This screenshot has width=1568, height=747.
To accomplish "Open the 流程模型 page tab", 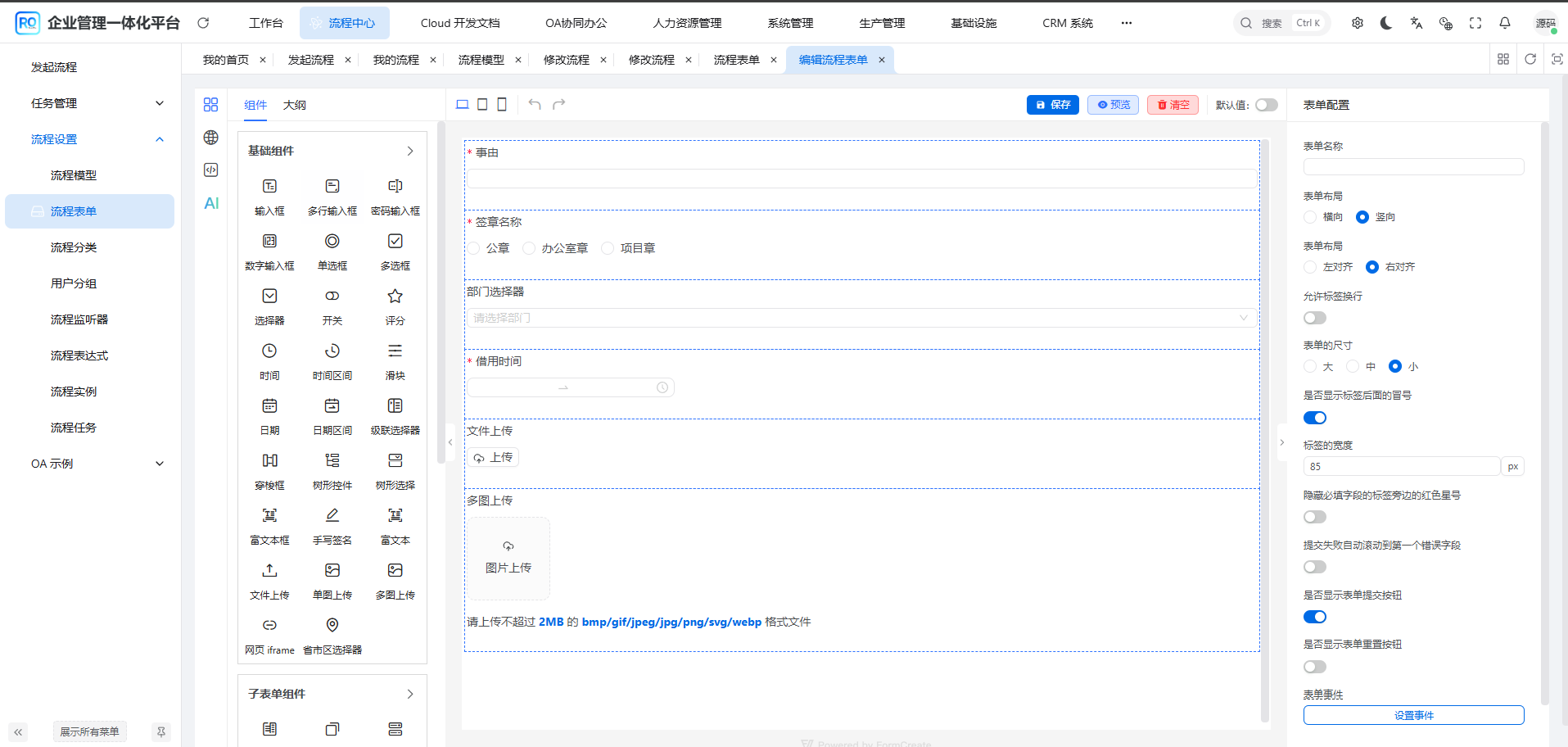I will coord(481,60).
